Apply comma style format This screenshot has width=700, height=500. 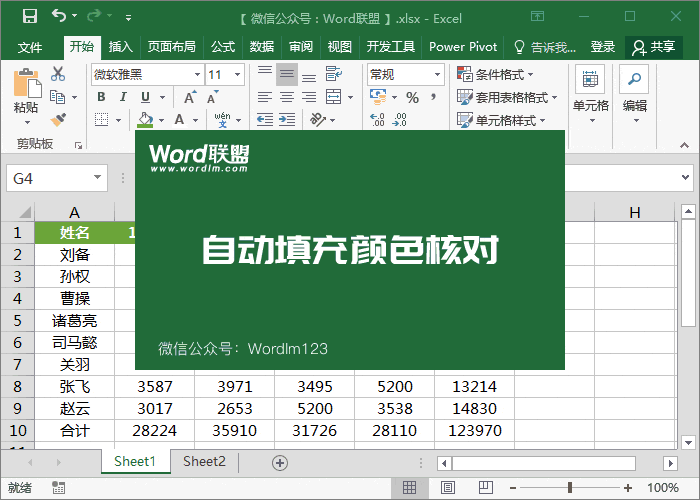point(433,97)
